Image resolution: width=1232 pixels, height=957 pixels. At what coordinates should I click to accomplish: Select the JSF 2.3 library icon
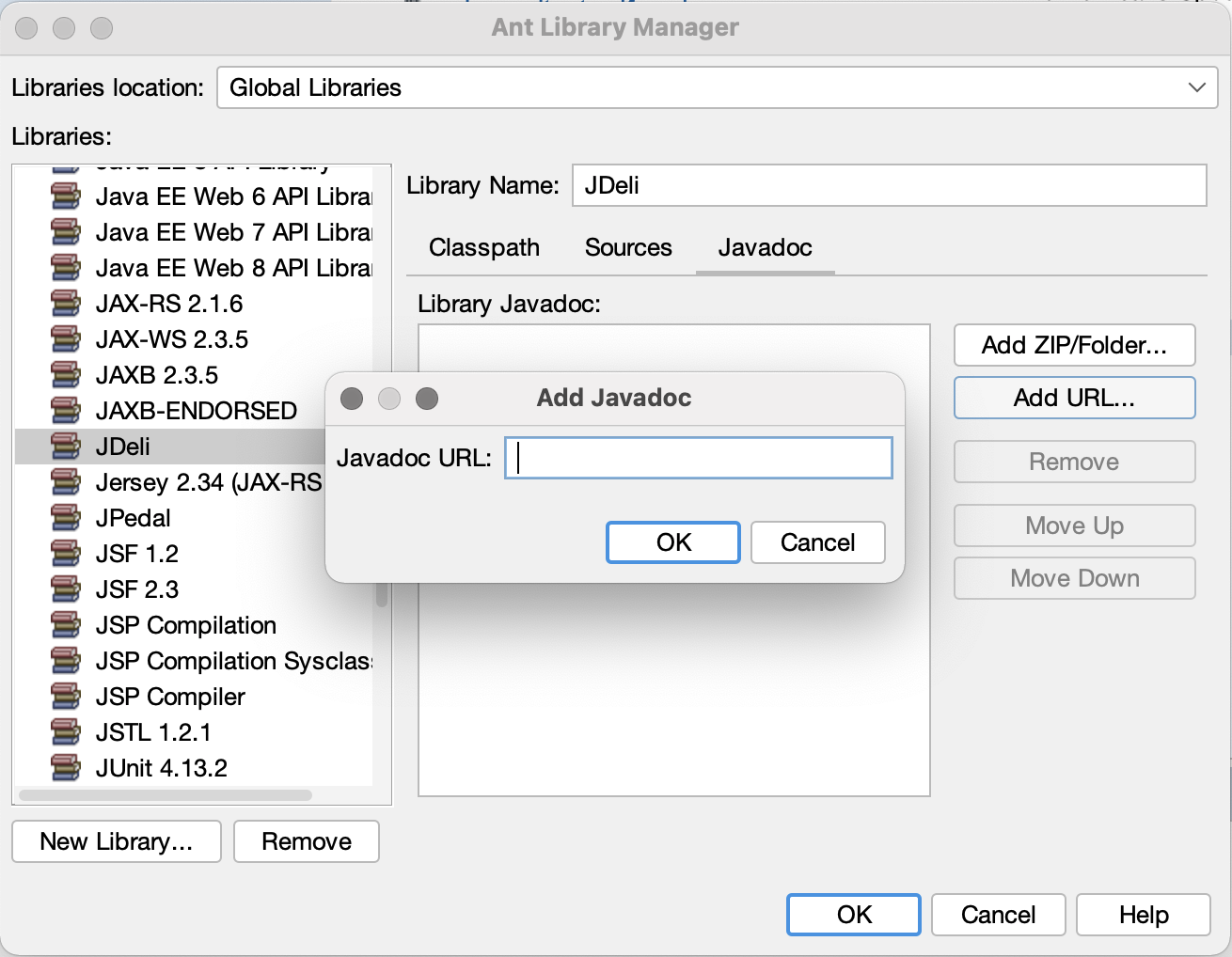tap(66, 589)
